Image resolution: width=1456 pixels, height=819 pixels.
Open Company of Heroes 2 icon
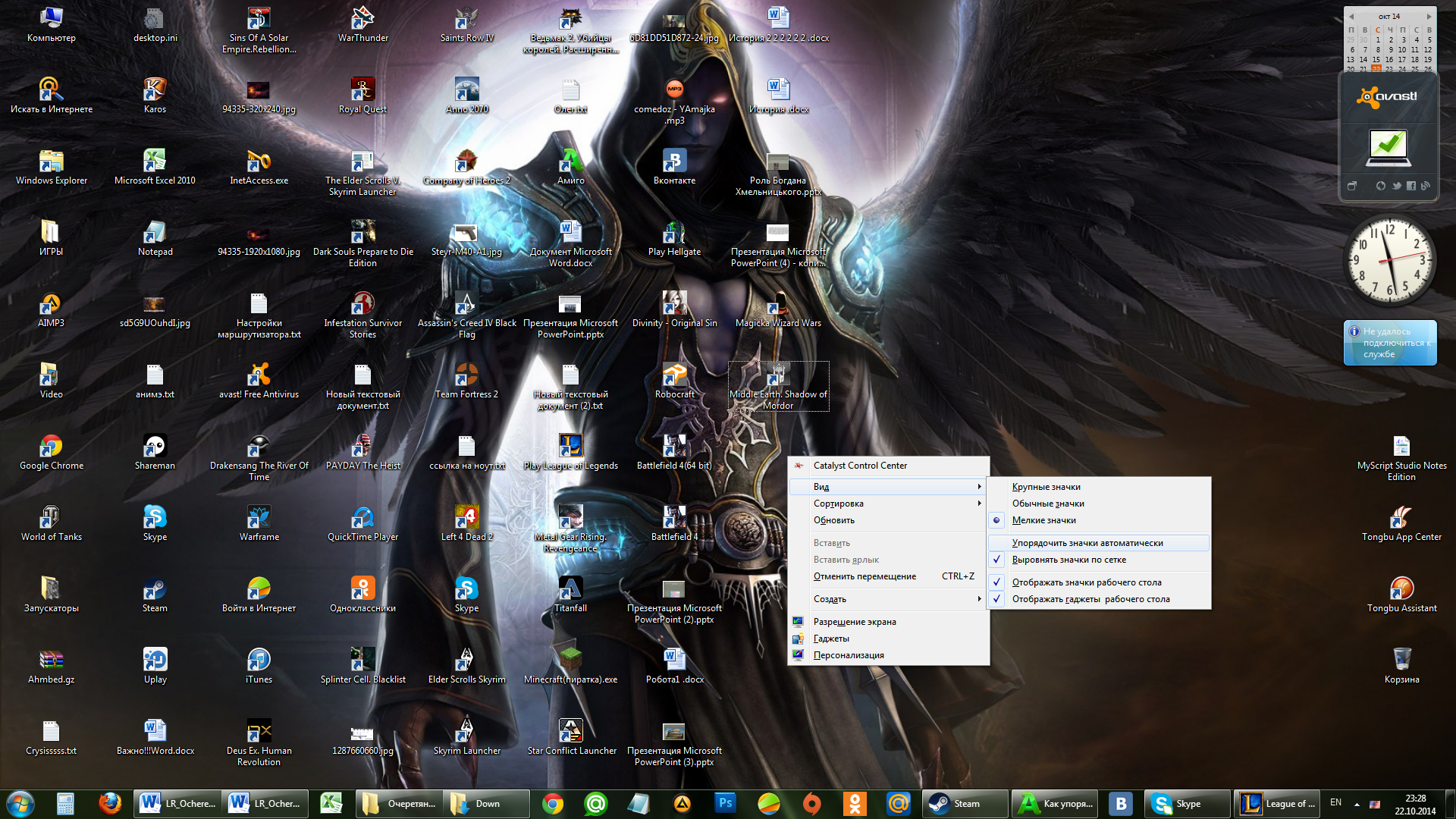coord(466,167)
